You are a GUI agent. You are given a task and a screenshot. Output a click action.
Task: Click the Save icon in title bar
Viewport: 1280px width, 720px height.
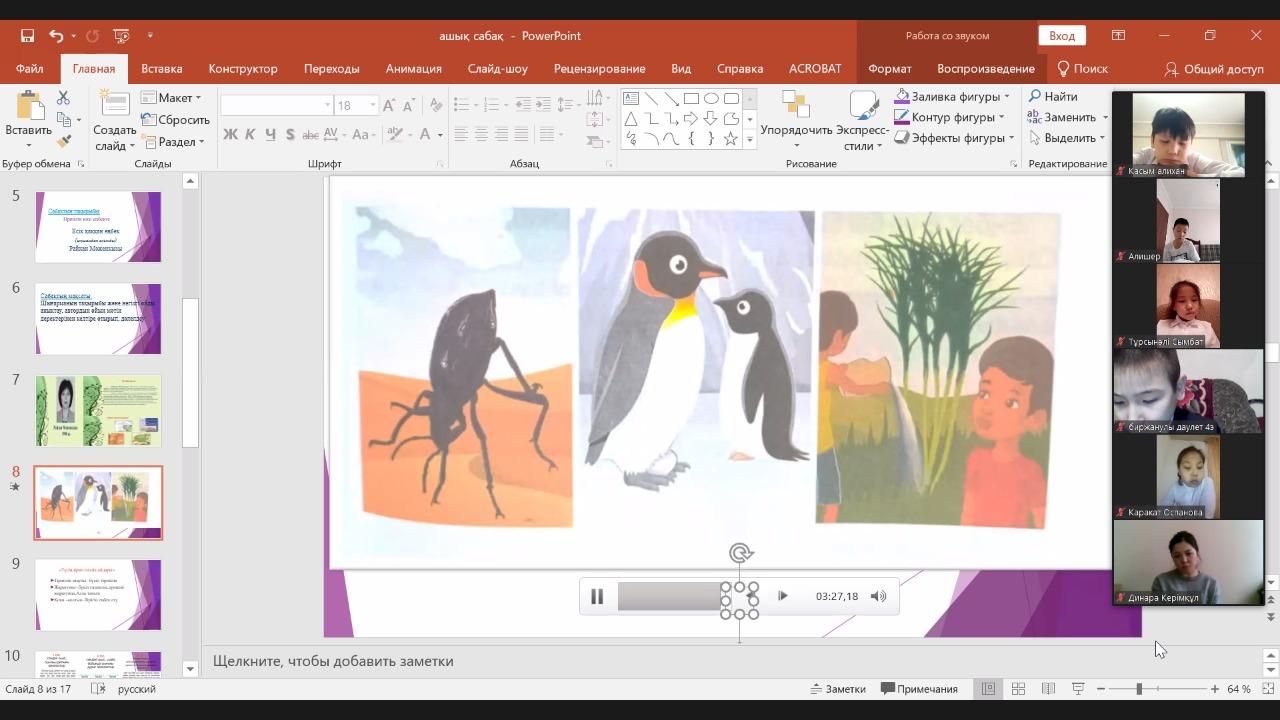28,36
